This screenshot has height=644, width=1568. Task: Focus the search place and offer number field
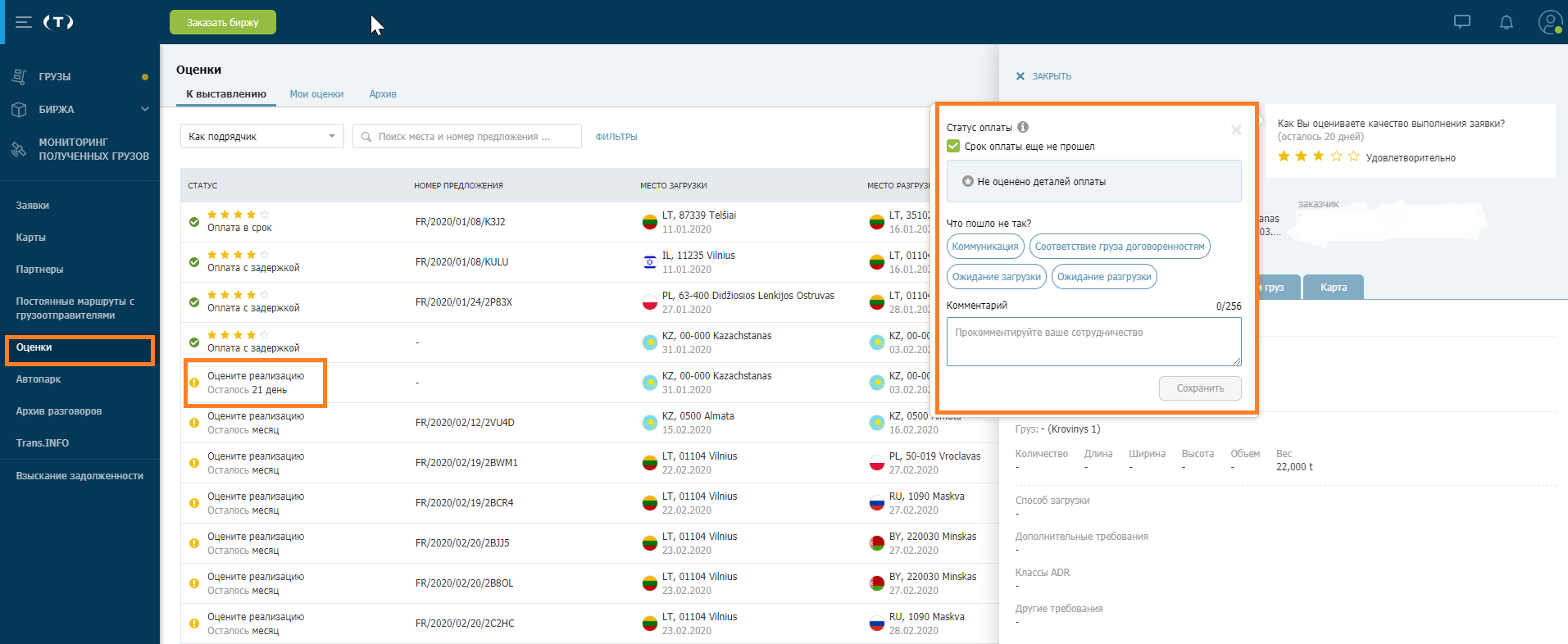[x=467, y=136]
